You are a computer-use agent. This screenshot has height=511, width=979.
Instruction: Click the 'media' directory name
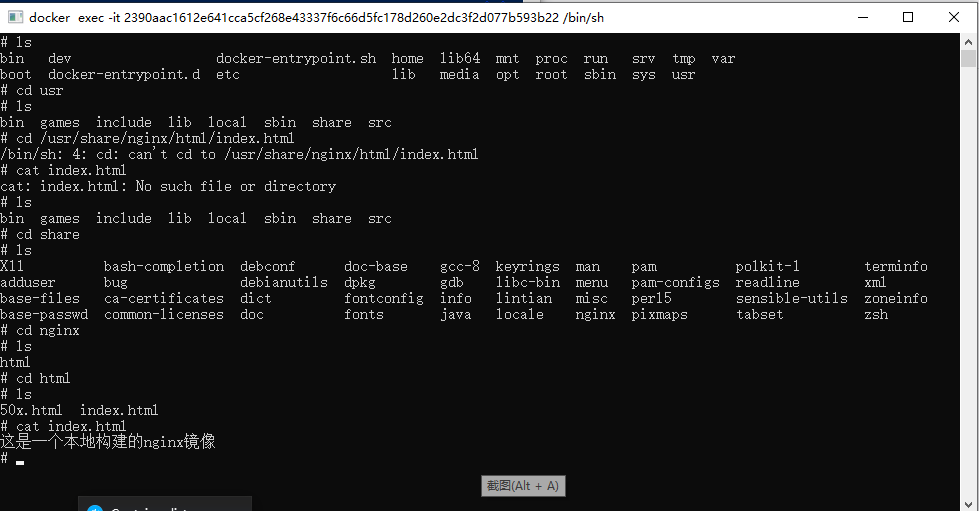tap(460, 74)
